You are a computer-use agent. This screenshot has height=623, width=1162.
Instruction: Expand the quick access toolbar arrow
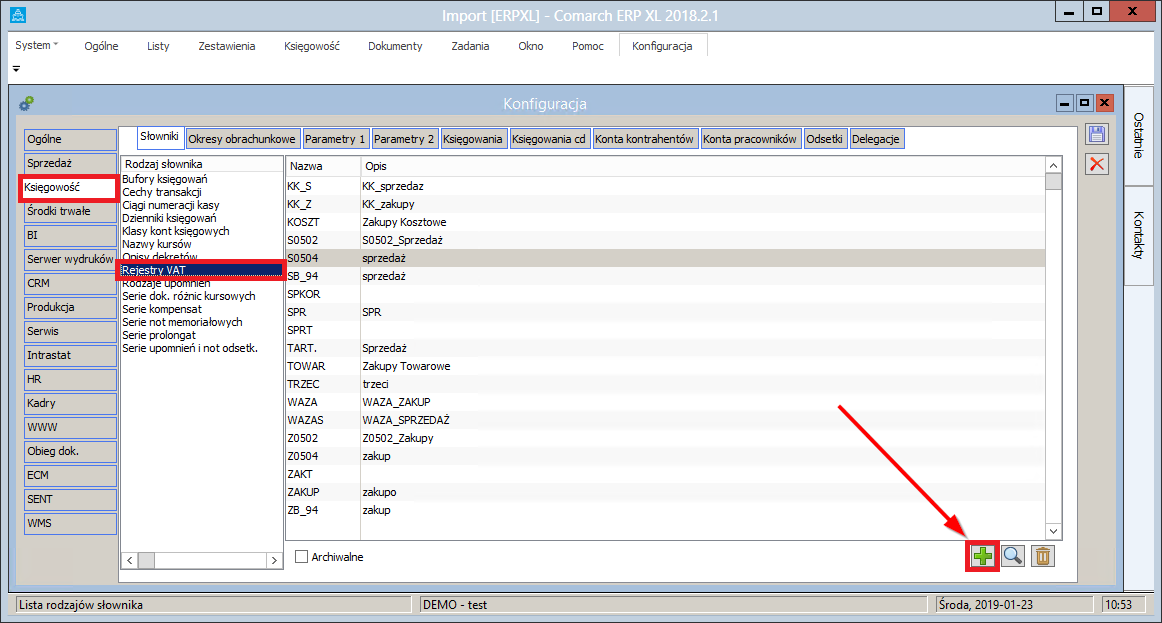pyautogui.click(x=16, y=69)
